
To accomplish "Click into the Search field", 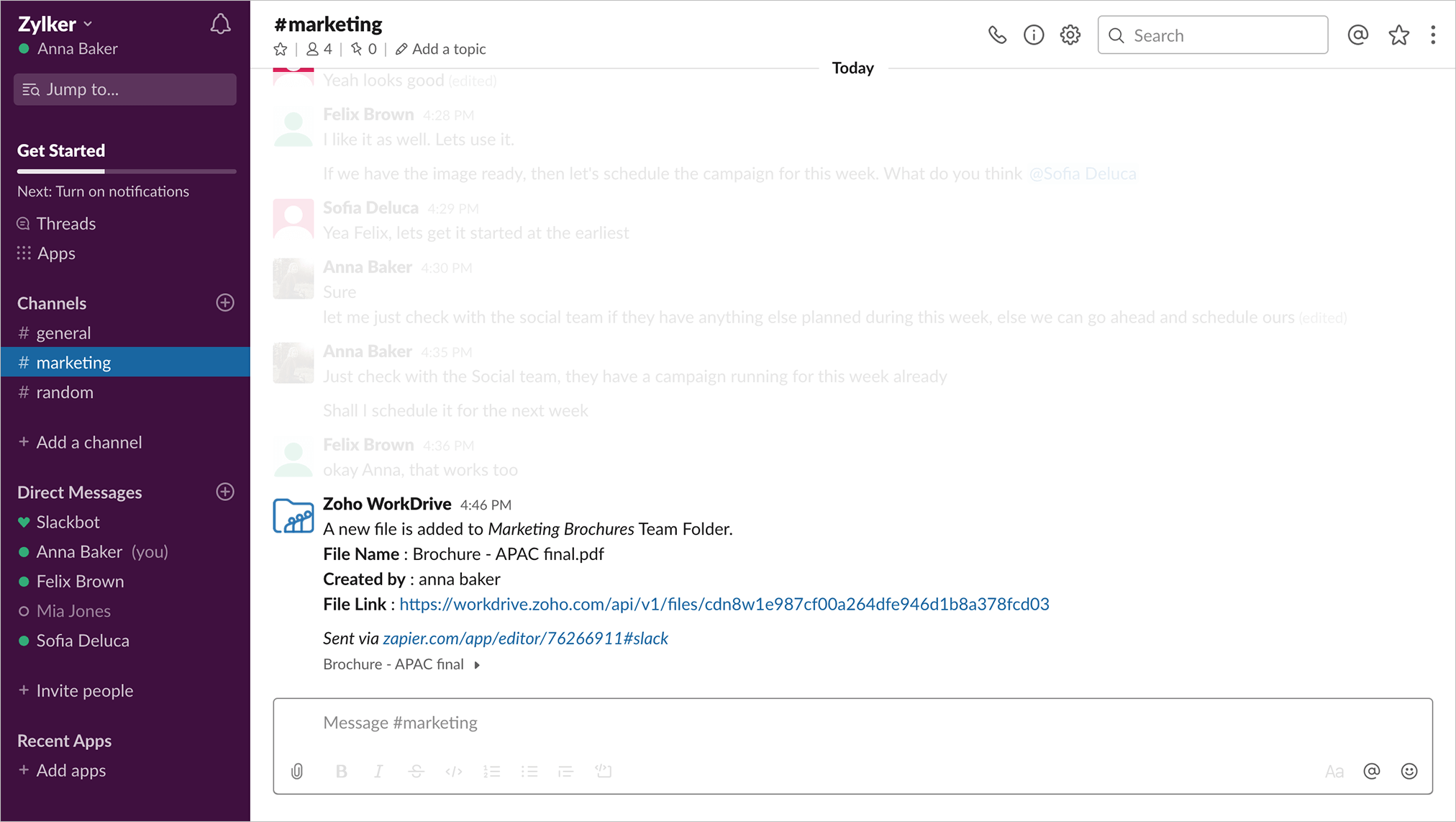I will 1213,35.
